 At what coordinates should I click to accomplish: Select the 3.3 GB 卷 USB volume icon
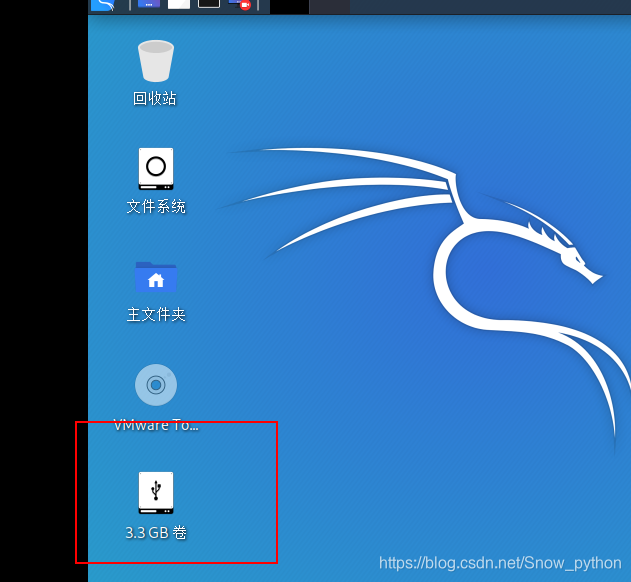(x=156, y=493)
